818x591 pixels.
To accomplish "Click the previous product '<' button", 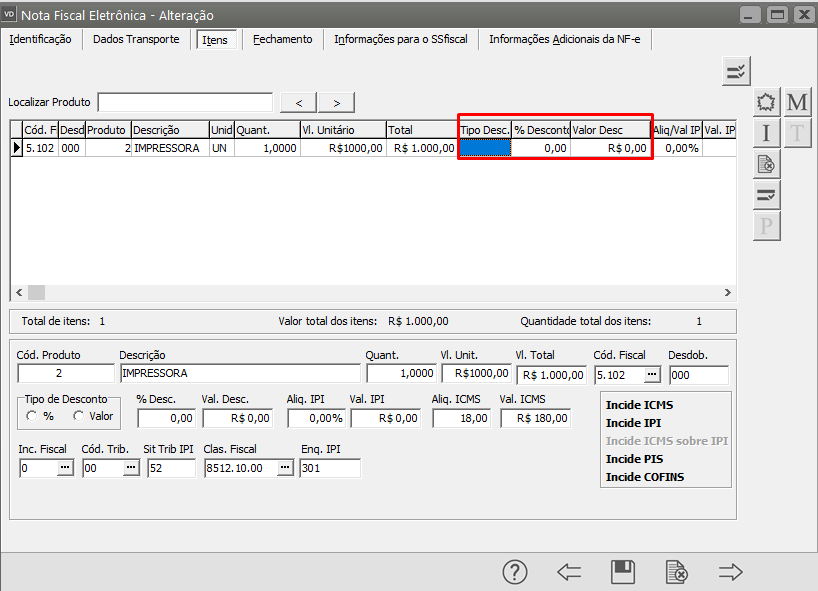I will (x=299, y=102).
